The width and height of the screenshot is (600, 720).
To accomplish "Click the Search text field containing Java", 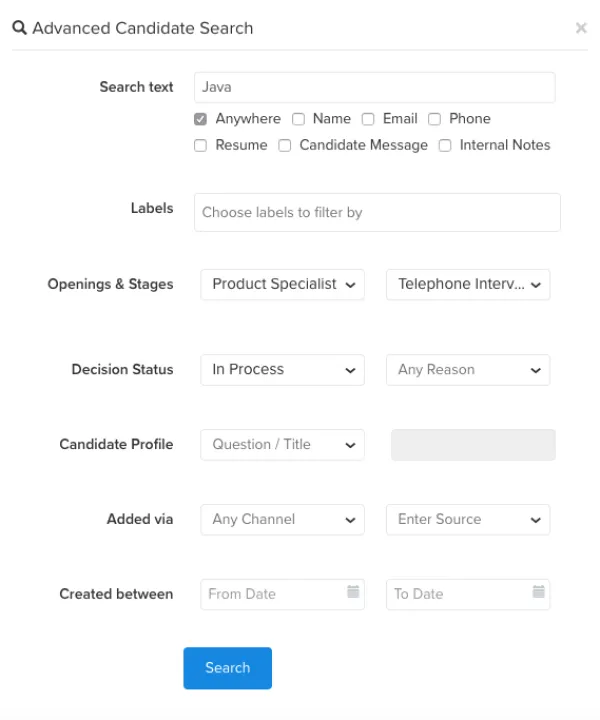I will 374,87.
